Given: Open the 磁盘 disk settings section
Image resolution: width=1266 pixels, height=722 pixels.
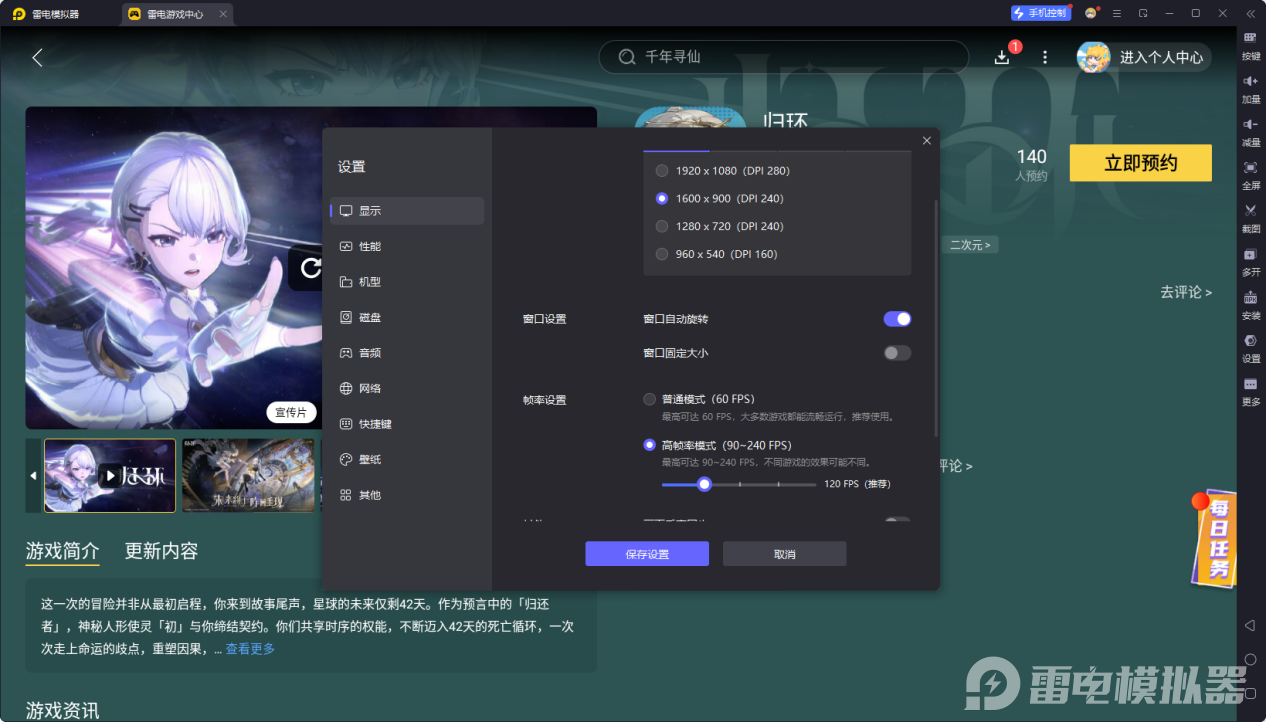Looking at the screenshot, I should pos(407,317).
